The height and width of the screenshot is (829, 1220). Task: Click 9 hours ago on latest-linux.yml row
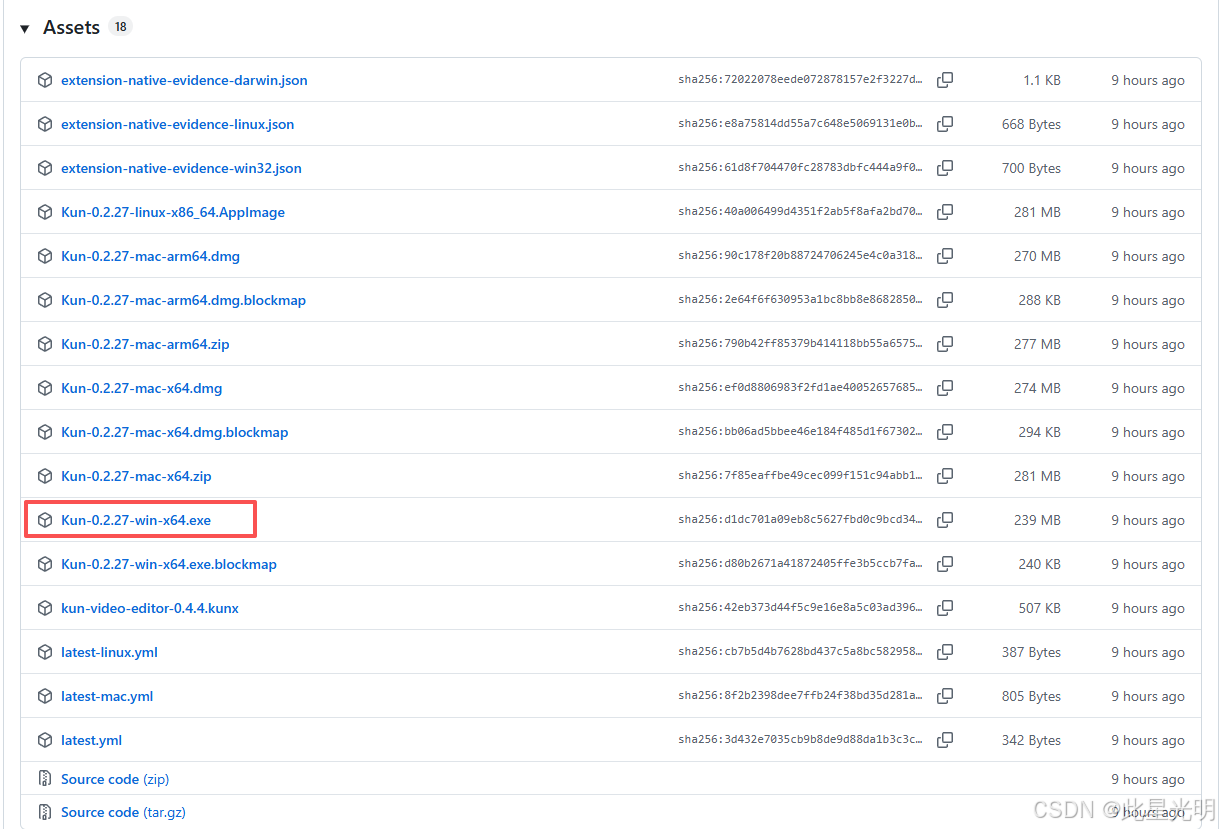click(1148, 652)
